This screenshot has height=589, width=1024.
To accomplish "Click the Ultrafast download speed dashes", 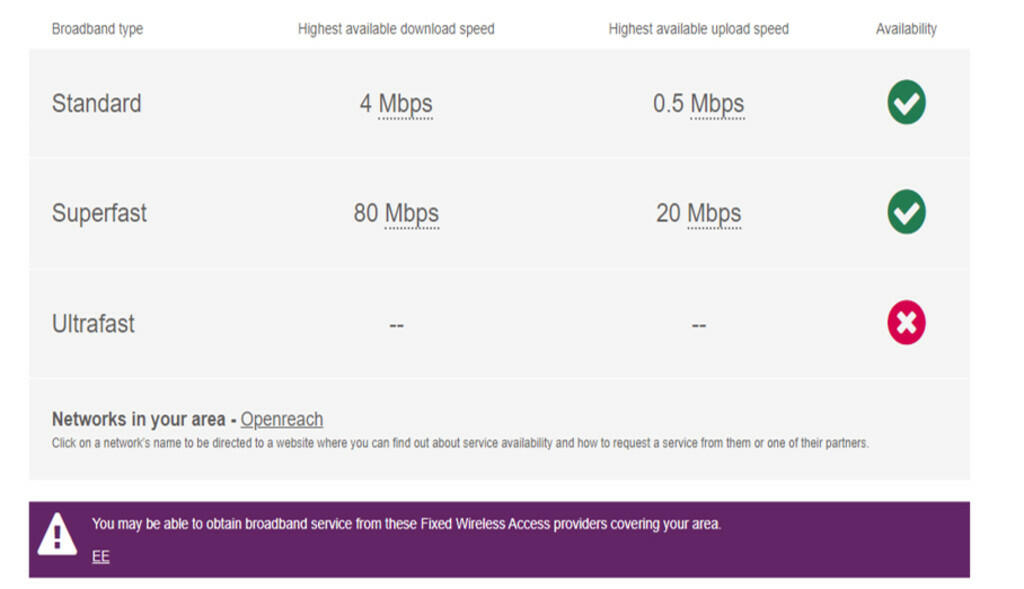I will tap(396, 325).
